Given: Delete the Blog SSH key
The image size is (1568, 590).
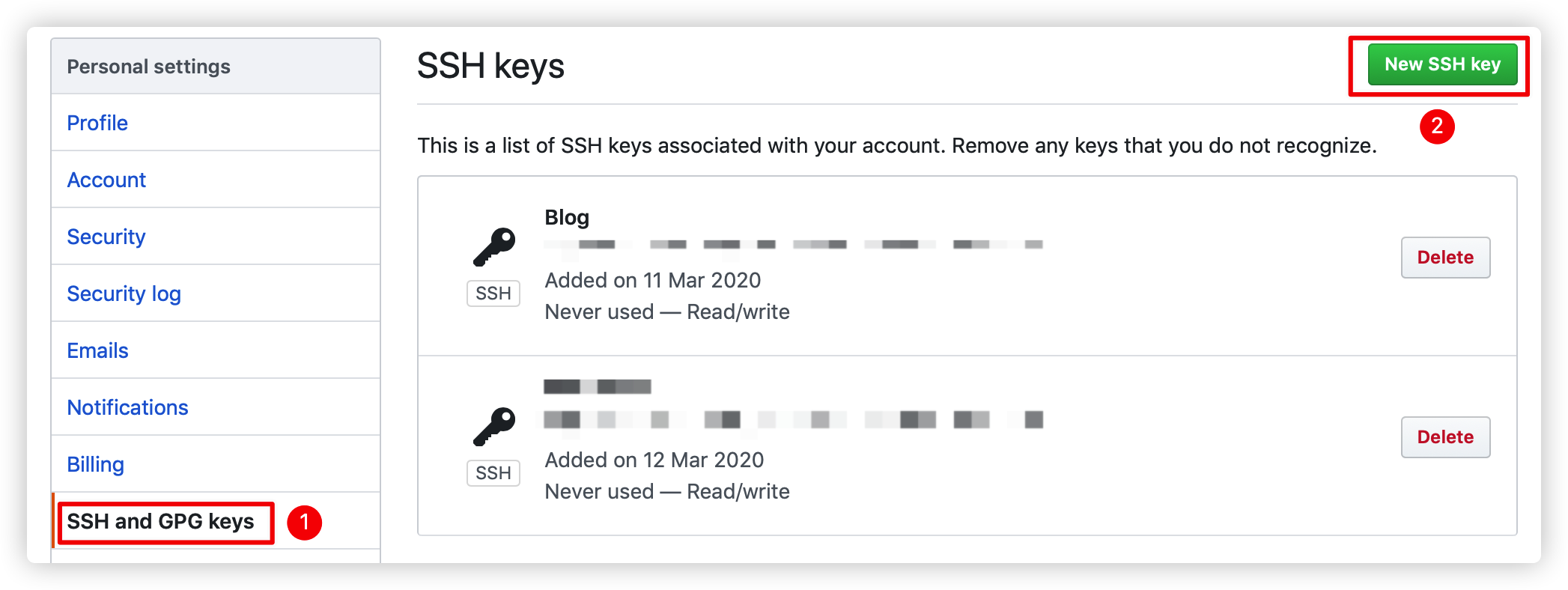Looking at the screenshot, I should click(1445, 258).
